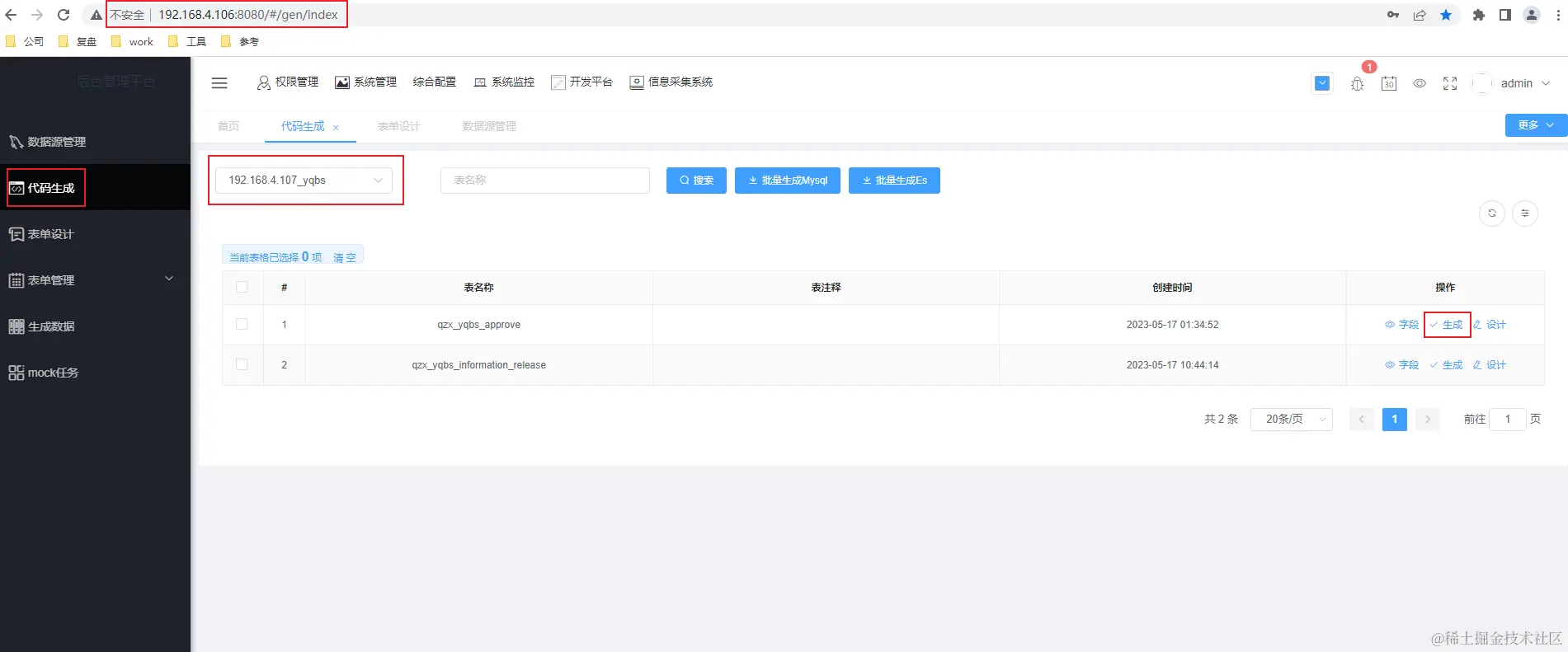Toggle fullscreen mode icon
Screen dimensions: 1568x652
click(x=1450, y=83)
